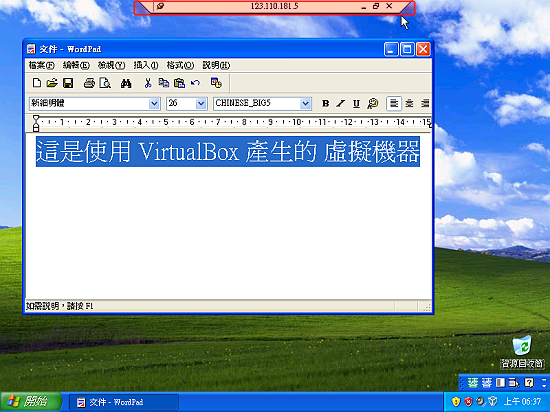Paste clipboard contents from the toolbar

[179, 83]
